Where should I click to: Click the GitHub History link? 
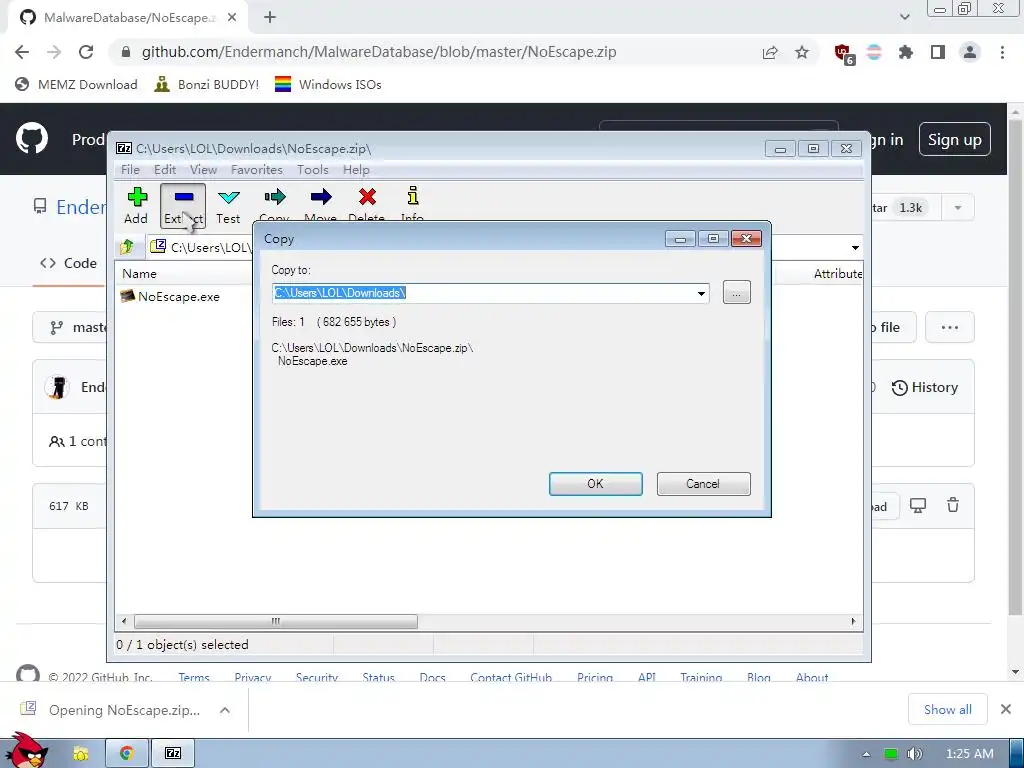[x=925, y=387]
